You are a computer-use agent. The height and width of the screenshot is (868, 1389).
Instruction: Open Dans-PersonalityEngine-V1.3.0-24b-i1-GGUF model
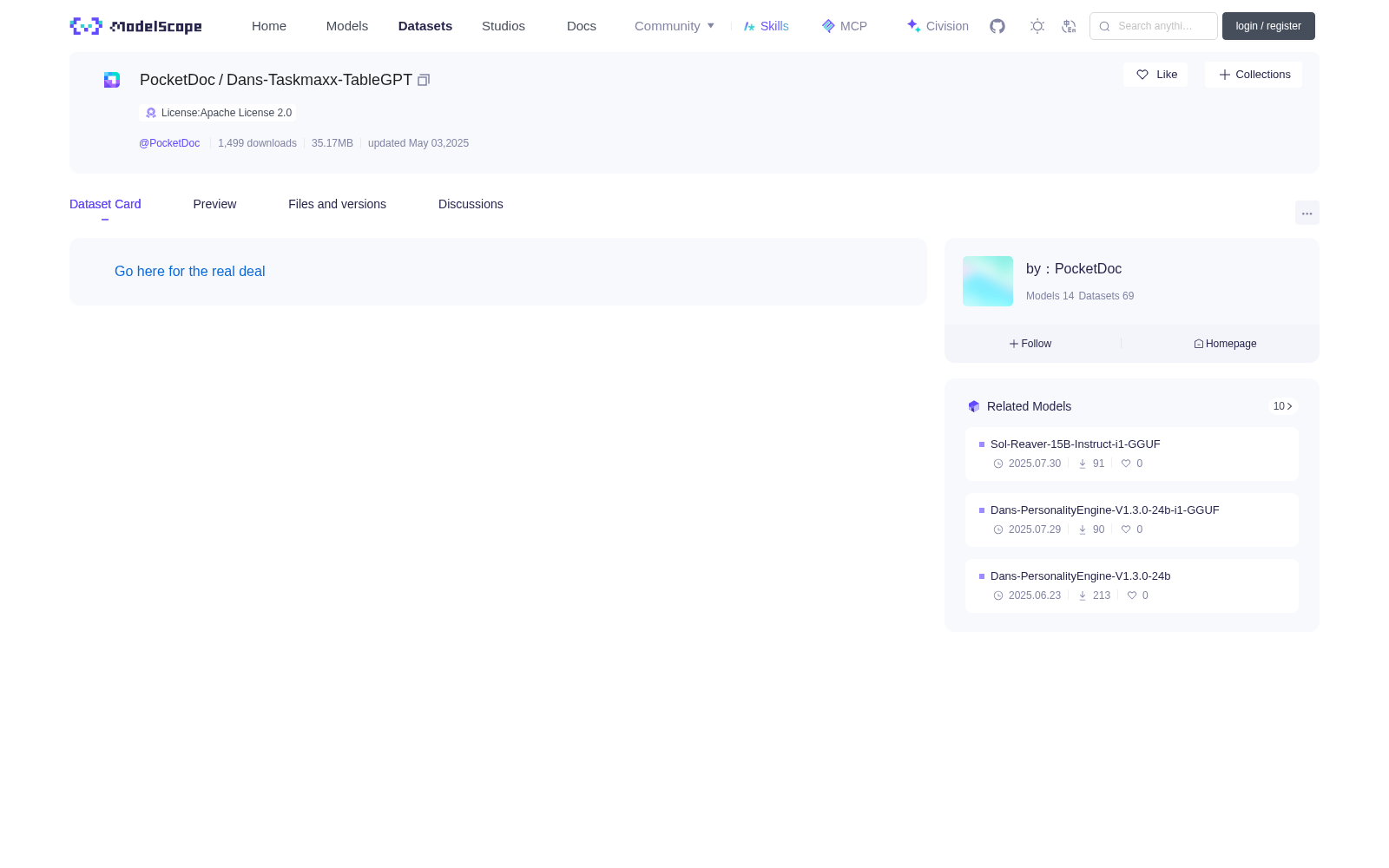[1105, 510]
